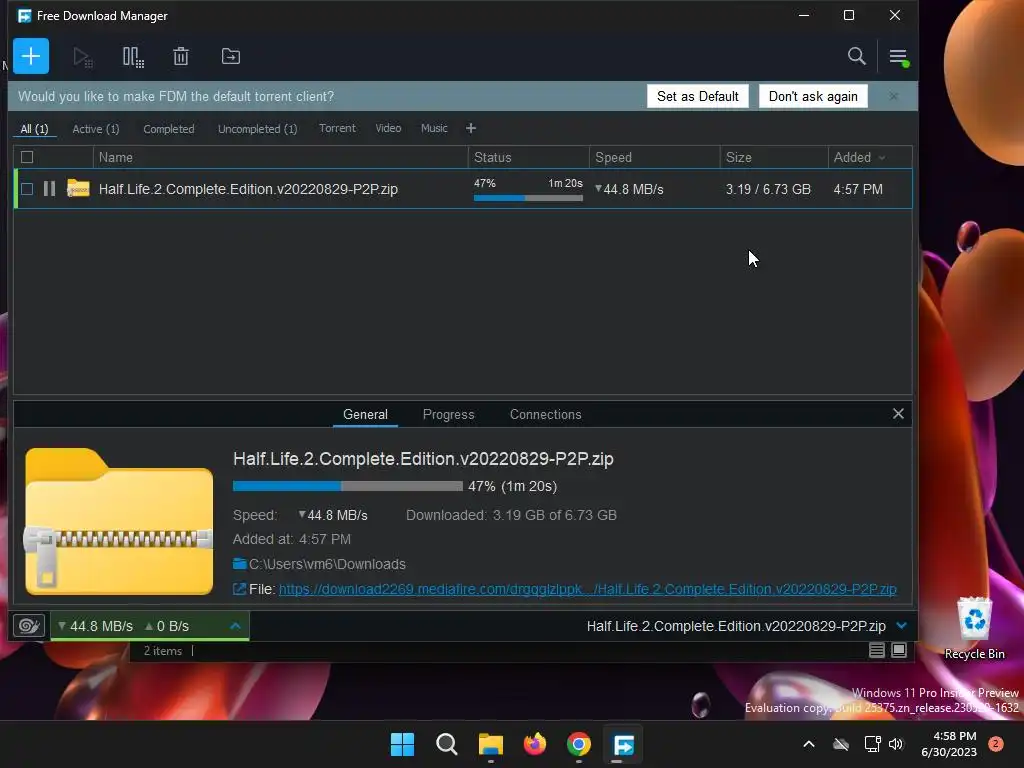Add a new filter tag with plus
Screen dimensions: 1024x768
point(471,128)
